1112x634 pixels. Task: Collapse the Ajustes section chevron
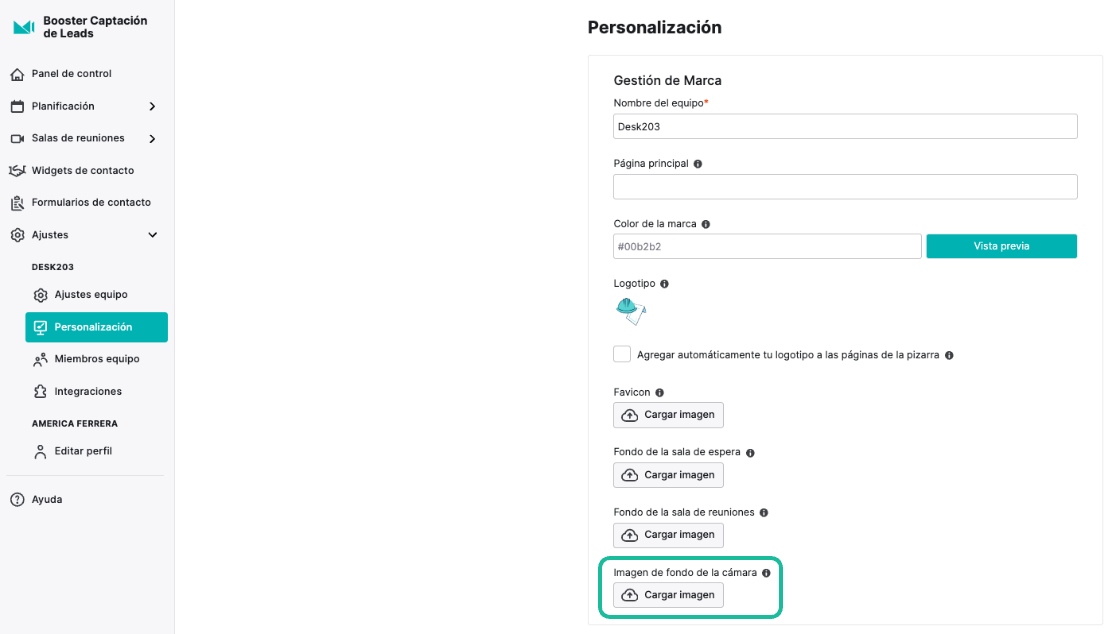(x=152, y=235)
